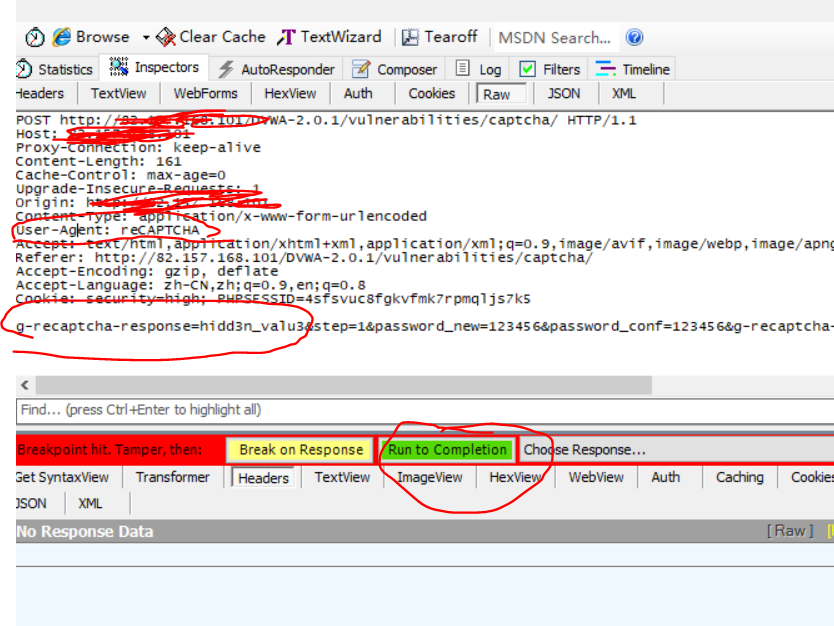Screen dimensions: 834x626
Task: Click the Referer header line
Action: tap(304, 258)
